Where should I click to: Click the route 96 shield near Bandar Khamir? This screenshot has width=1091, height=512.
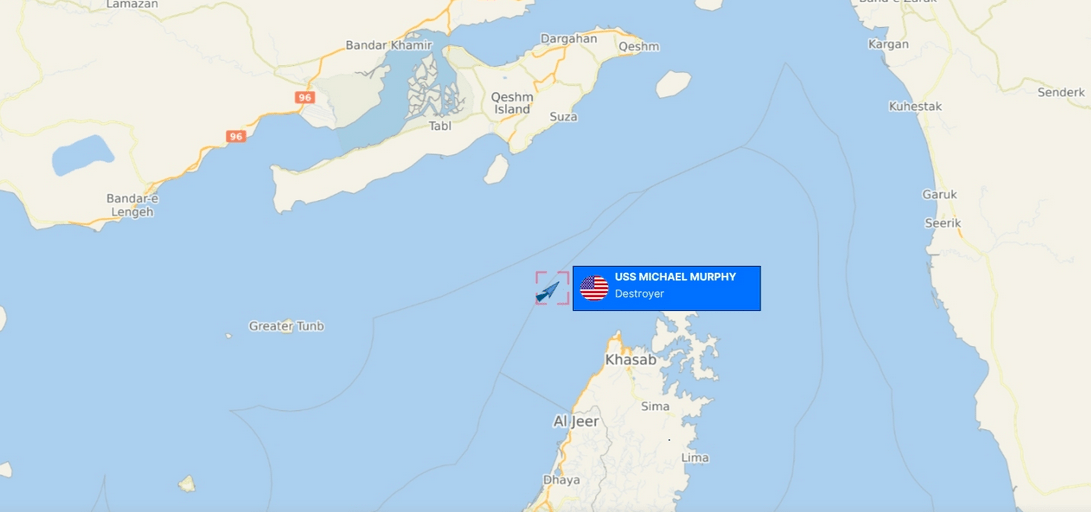305,97
